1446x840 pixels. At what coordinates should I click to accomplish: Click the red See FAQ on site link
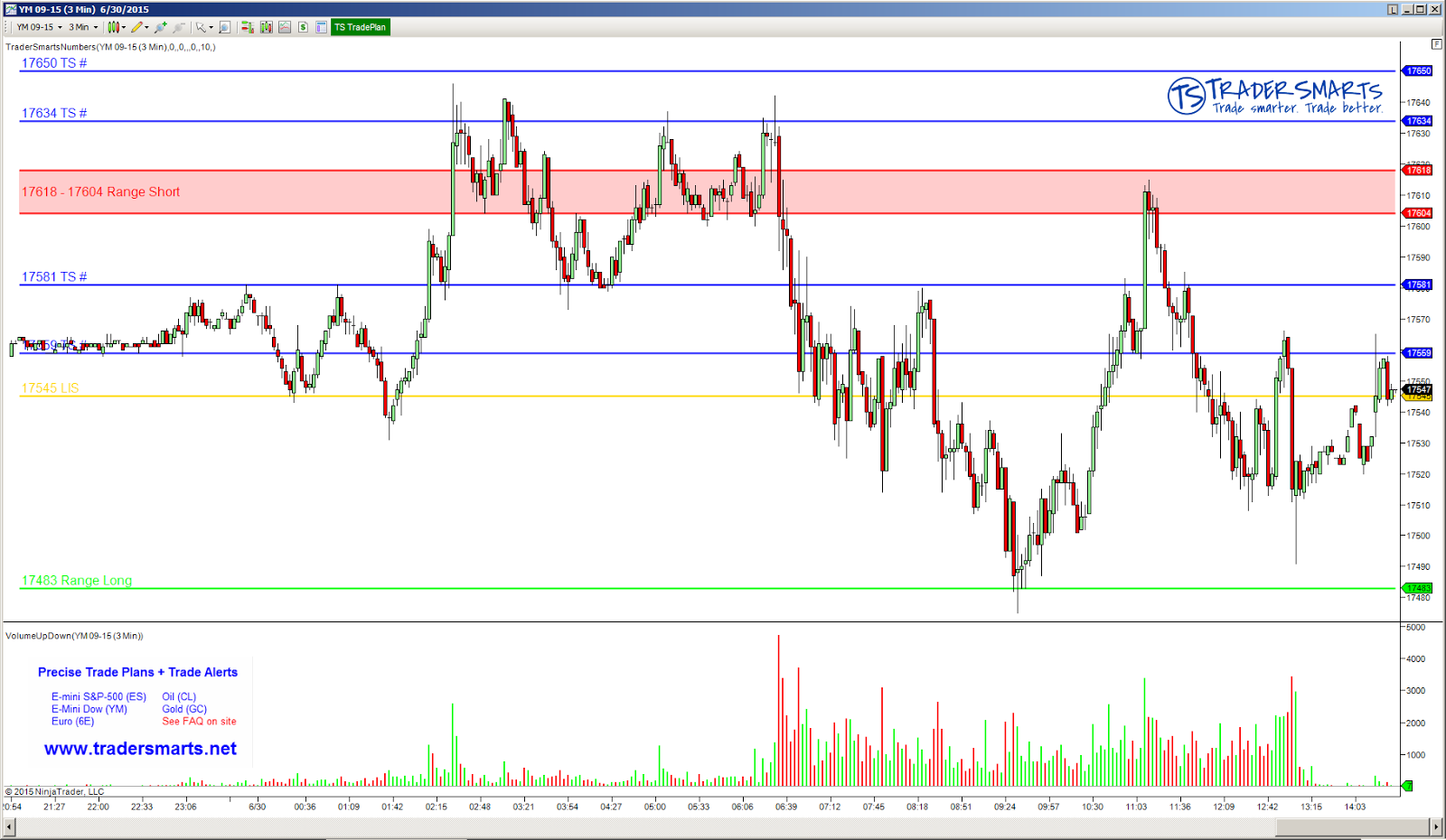click(x=201, y=721)
